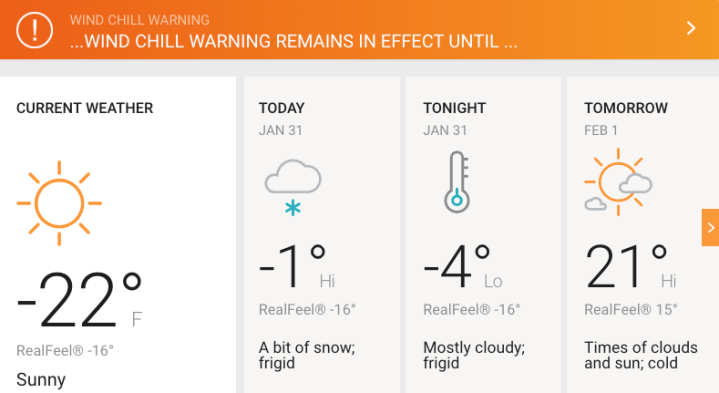This screenshot has height=393, width=719.
Task: Click the snow cloud icon for Today
Action: (x=293, y=187)
